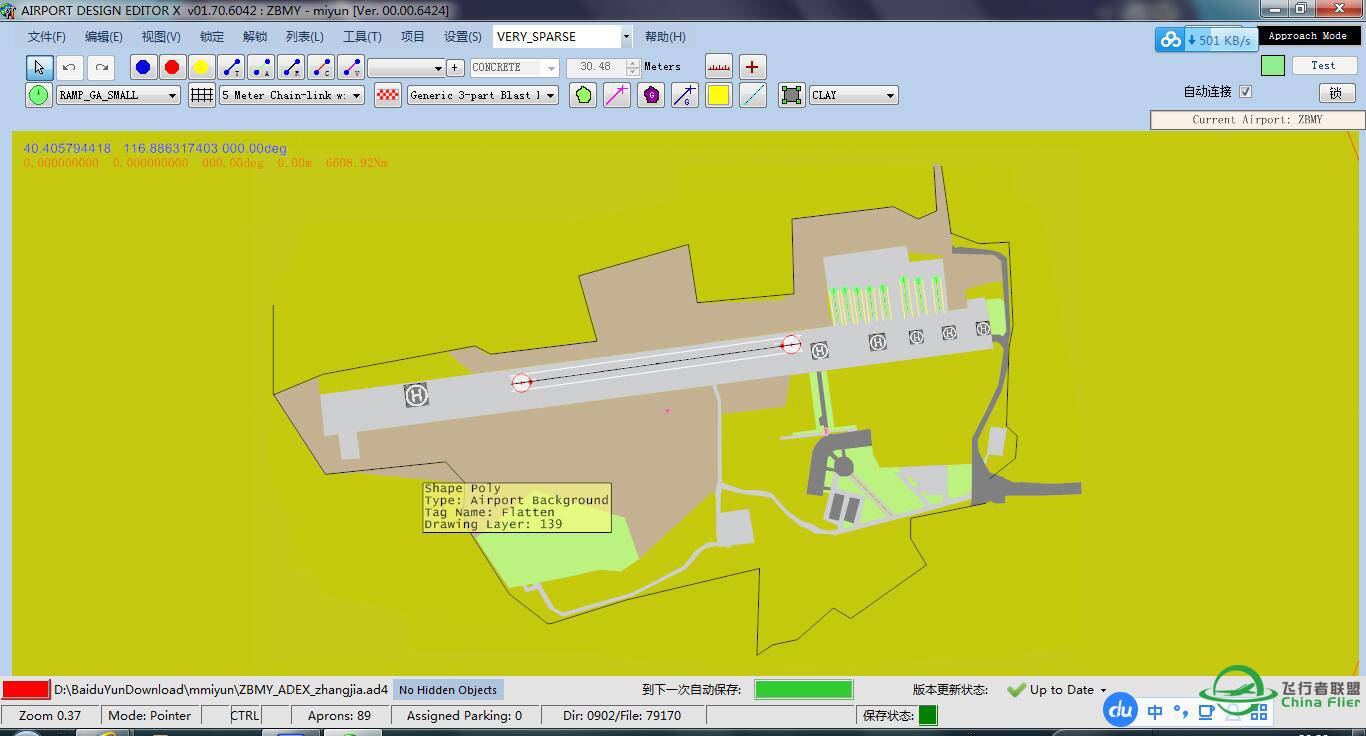The width and height of the screenshot is (1366, 736).
Task: Click the red plus crosshair icon
Action: tap(752, 67)
